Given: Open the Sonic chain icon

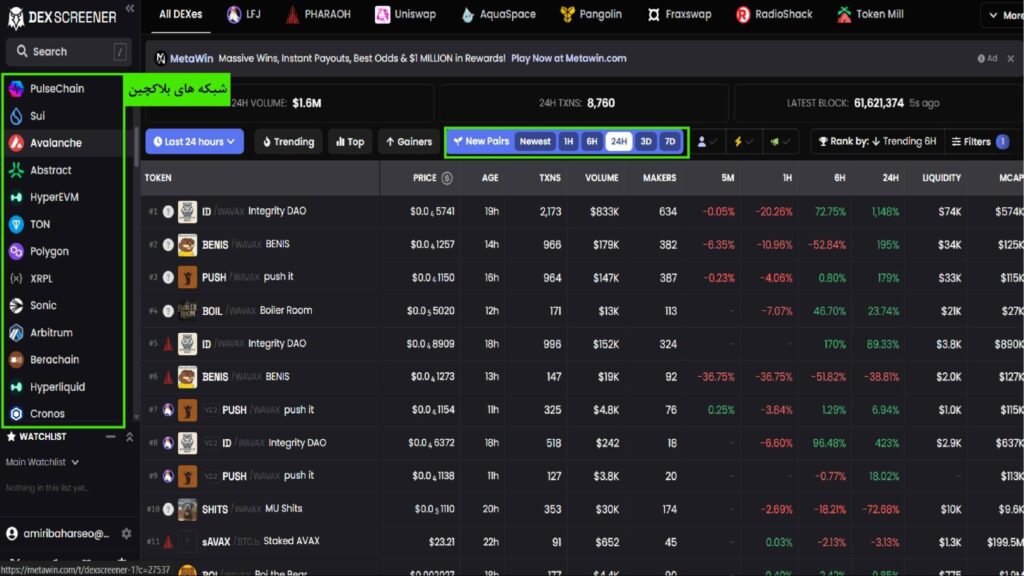Looking at the screenshot, I should click(x=16, y=305).
